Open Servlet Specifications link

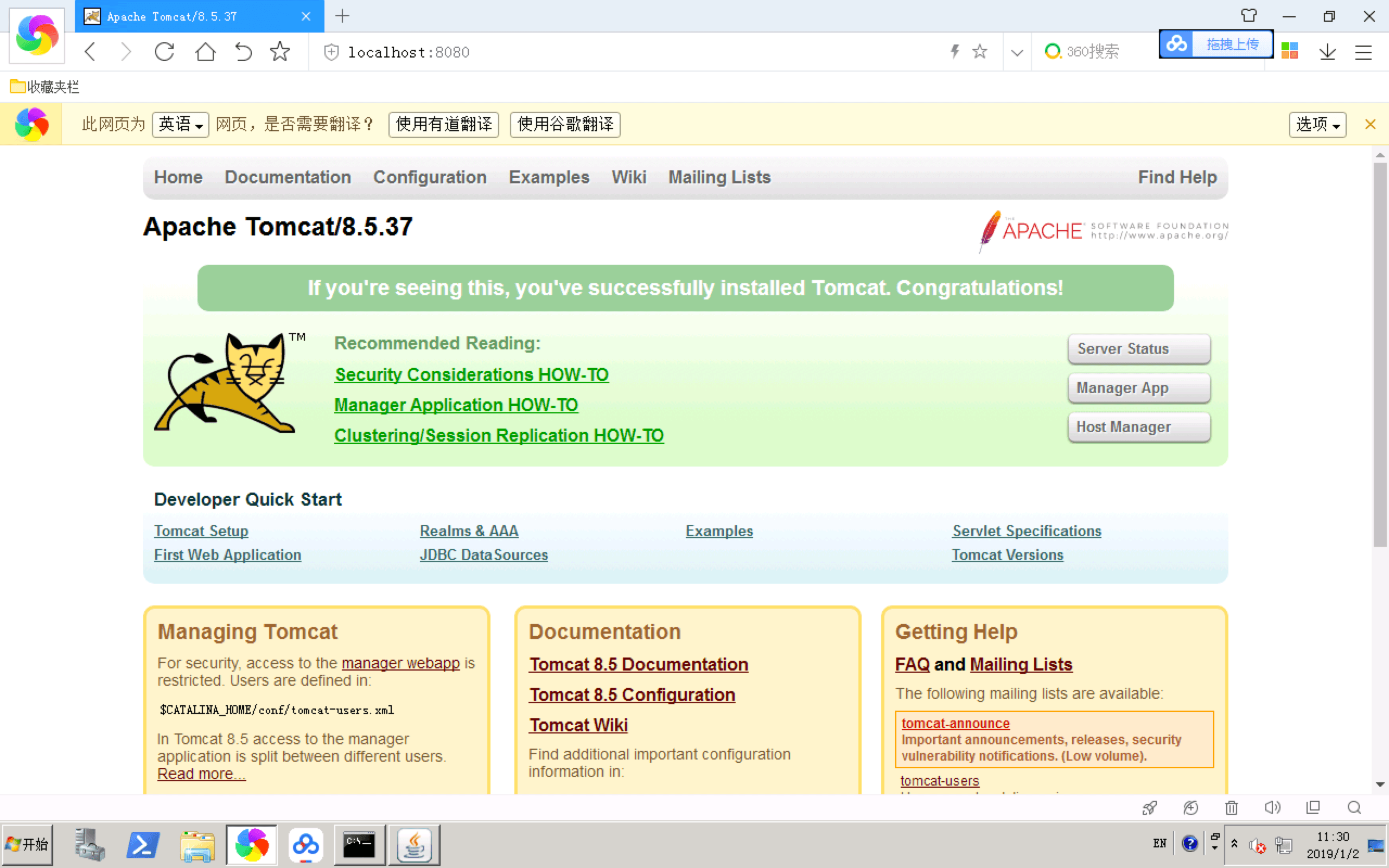click(1027, 531)
